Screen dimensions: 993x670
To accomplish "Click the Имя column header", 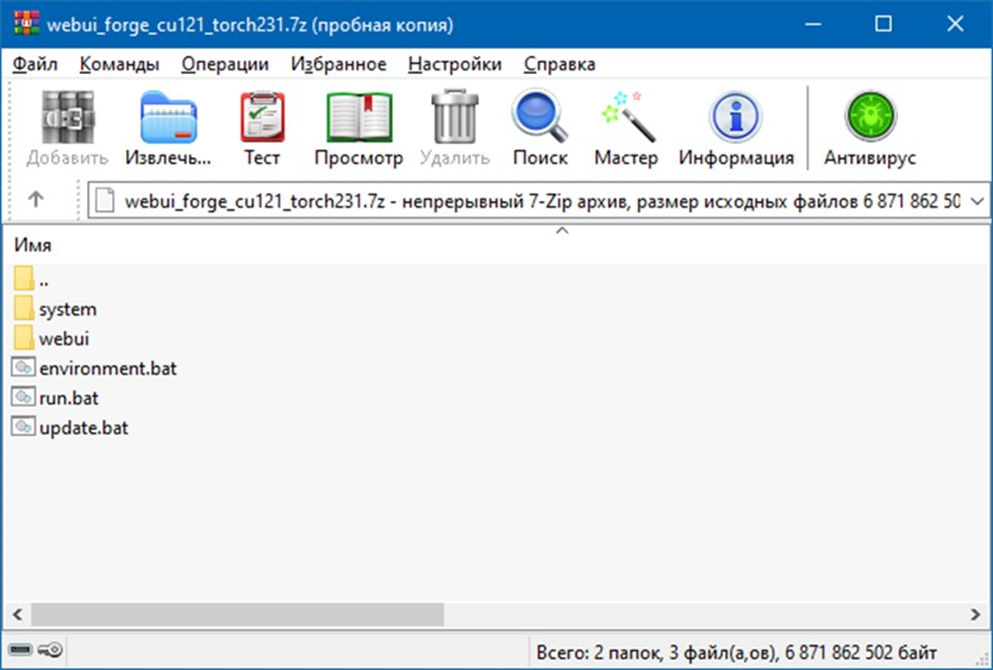I will pos(33,245).
